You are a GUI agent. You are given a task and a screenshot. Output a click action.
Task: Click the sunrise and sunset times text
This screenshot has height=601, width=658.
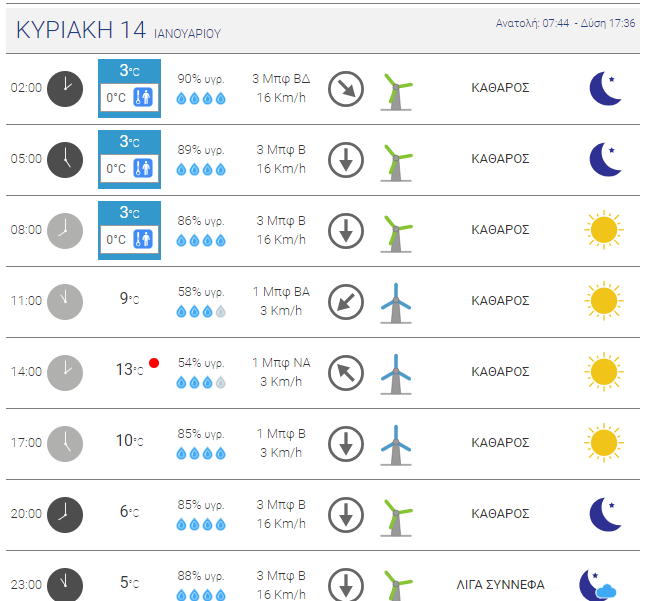(x=565, y=23)
